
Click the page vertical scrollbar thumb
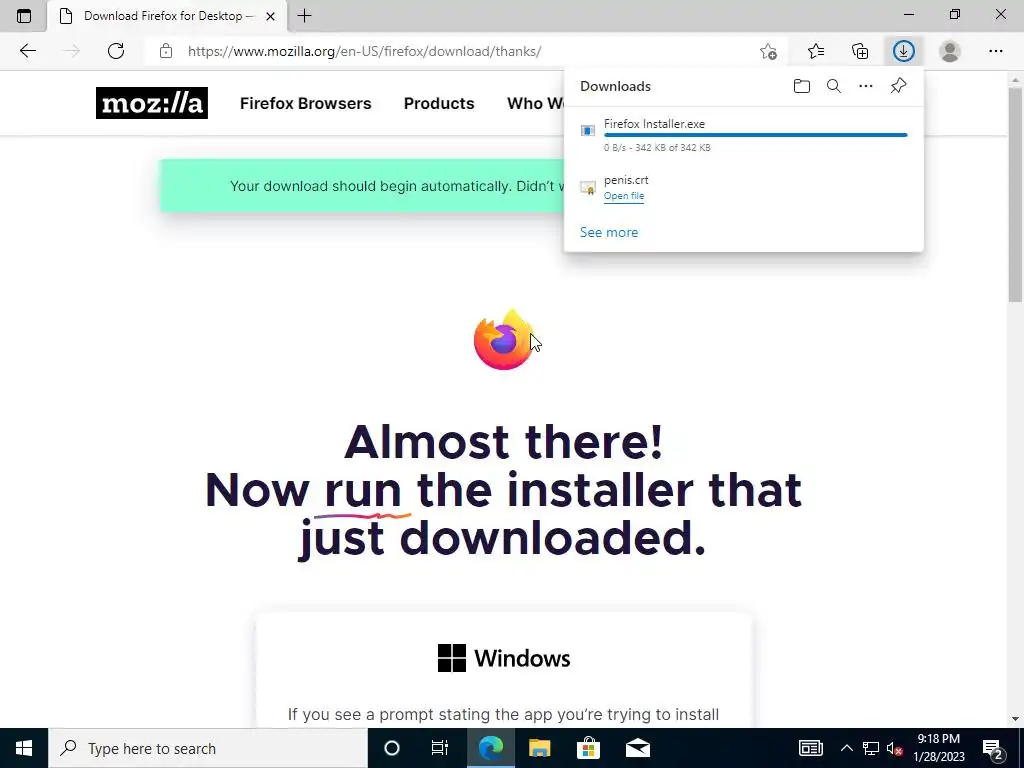click(x=1015, y=196)
